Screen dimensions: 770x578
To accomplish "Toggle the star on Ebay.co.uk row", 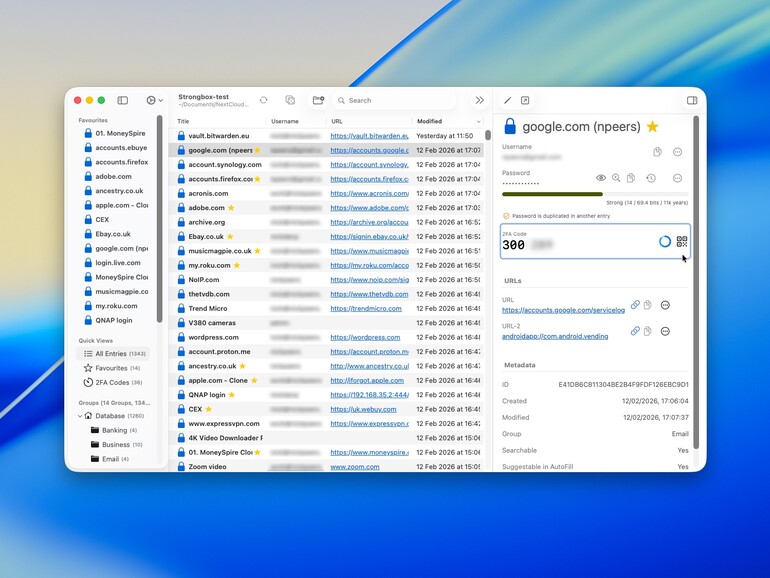I will pos(230,236).
